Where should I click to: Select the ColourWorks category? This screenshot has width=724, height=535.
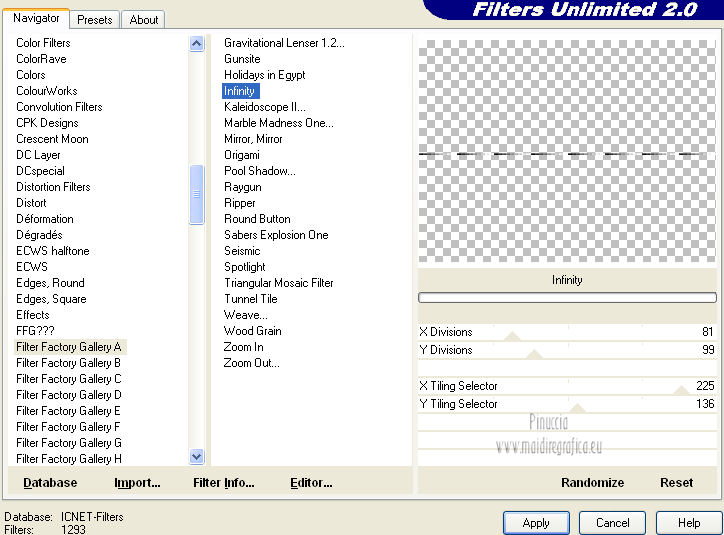click(x=47, y=91)
